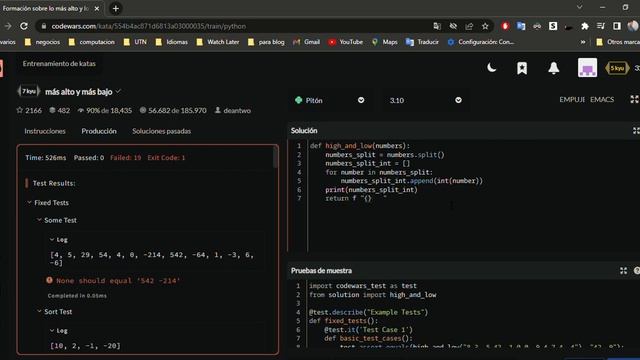The height and width of the screenshot is (360, 640).
Task: Open the Watch Later bookmark
Action: (x=218, y=42)
